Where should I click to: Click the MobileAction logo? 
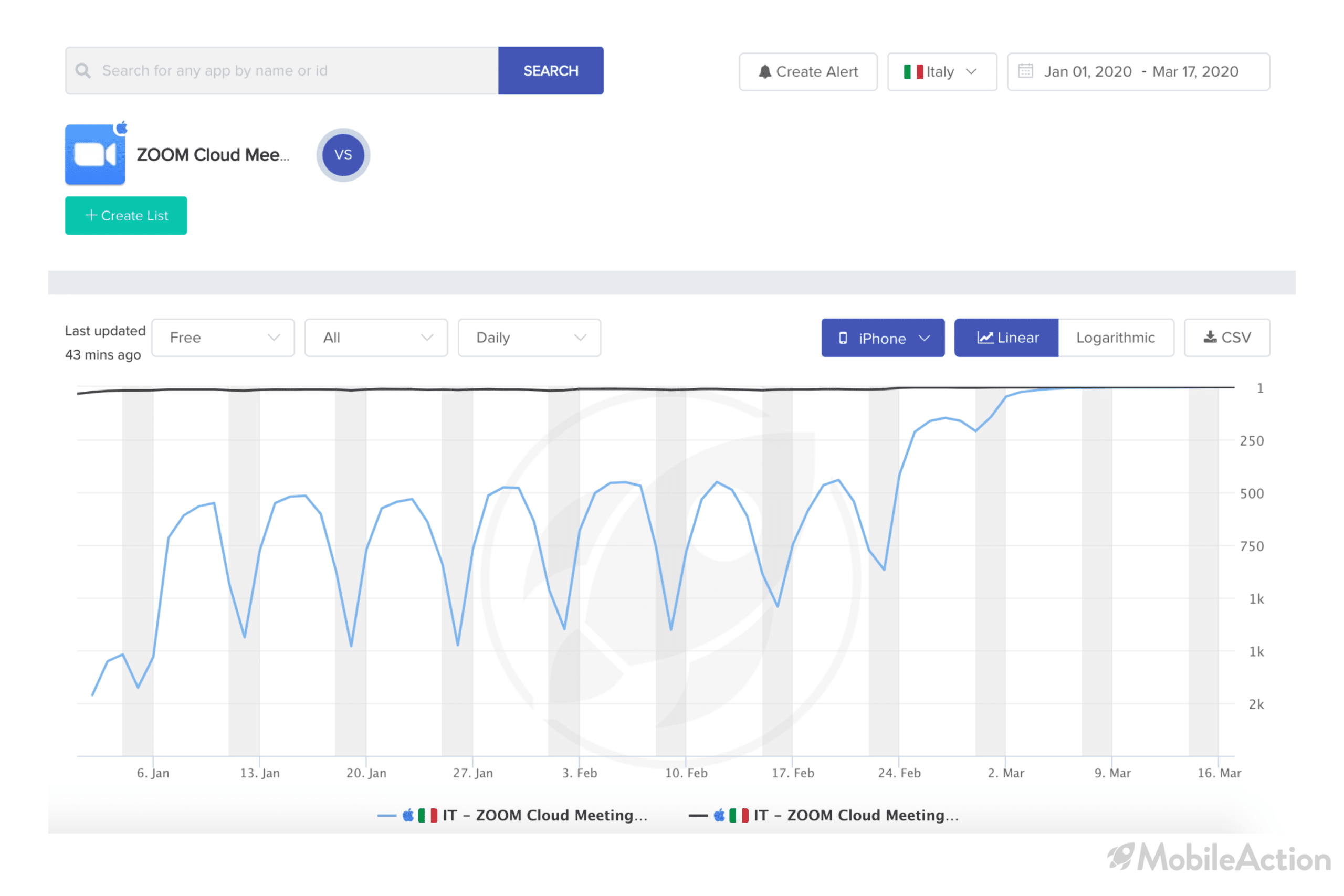click(1219, 857)
